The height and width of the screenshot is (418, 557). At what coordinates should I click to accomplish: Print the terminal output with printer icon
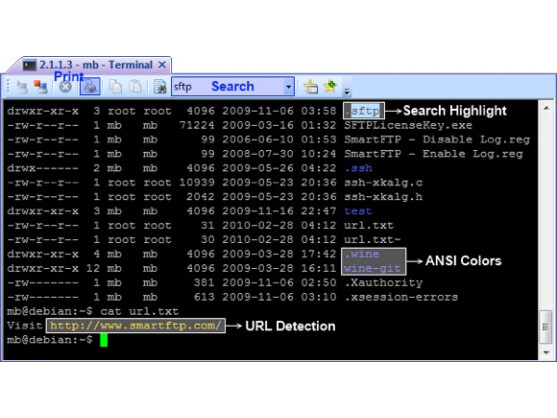point(90,86)
